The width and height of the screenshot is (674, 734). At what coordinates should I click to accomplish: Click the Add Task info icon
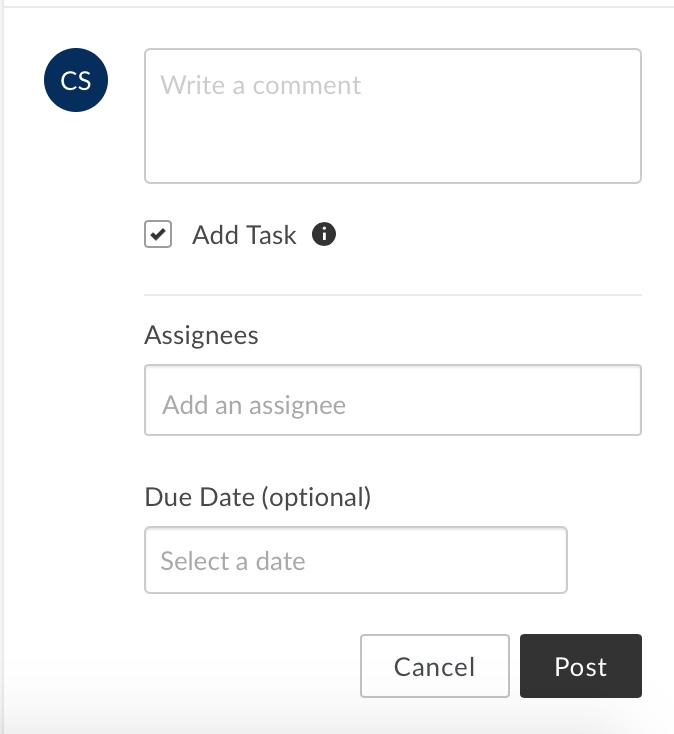324,234
